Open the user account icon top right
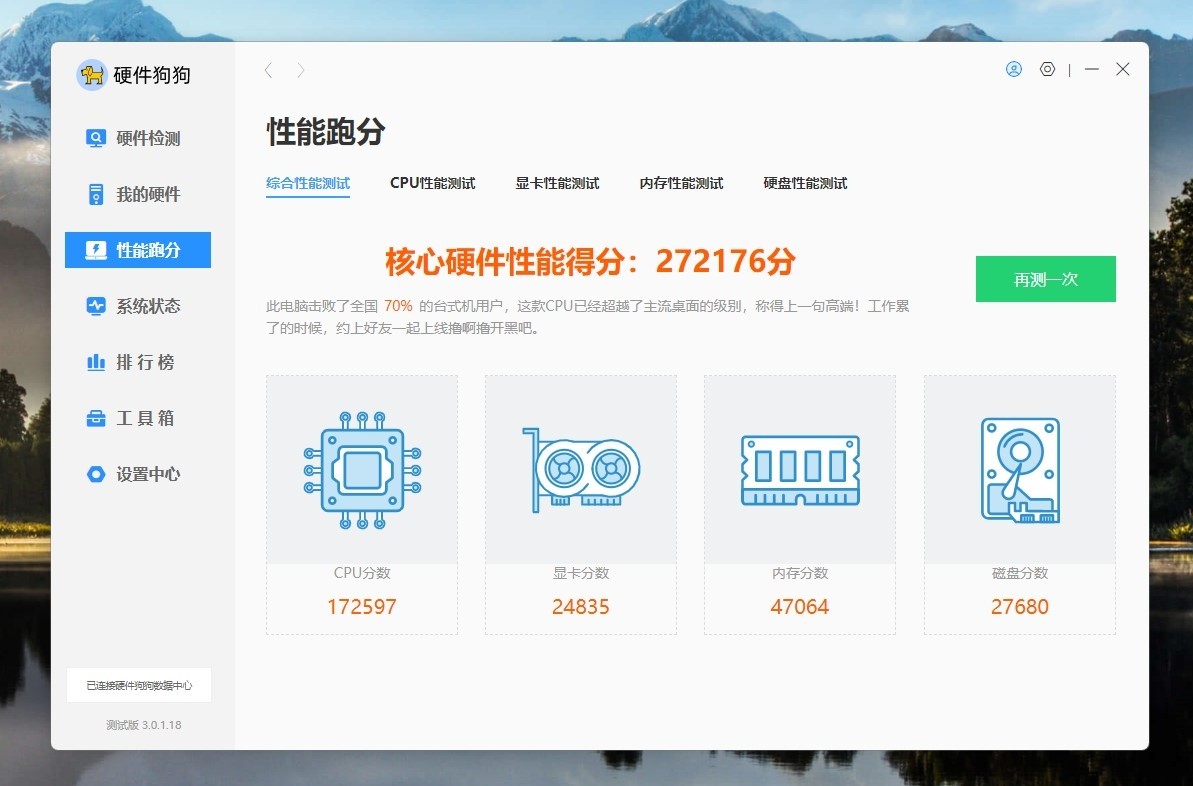 [x=1013, y=69]
